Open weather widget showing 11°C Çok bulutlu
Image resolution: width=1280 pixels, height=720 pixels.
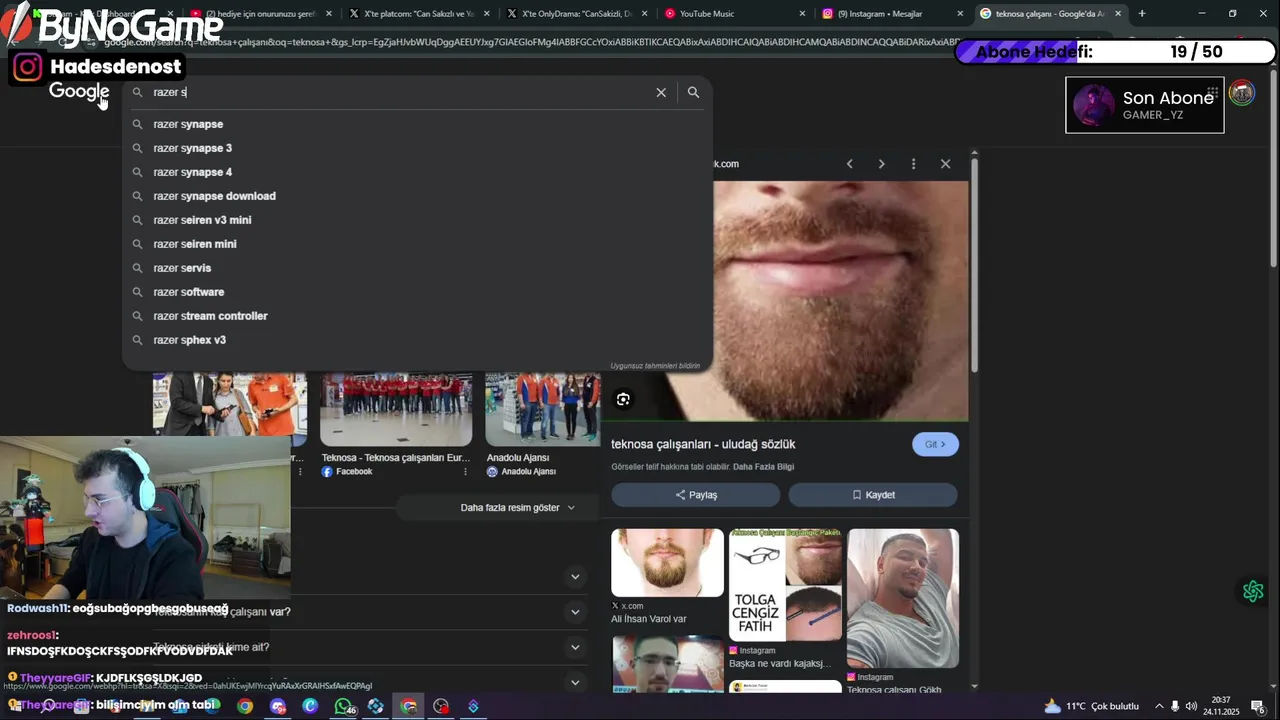tap(1091, 706)
